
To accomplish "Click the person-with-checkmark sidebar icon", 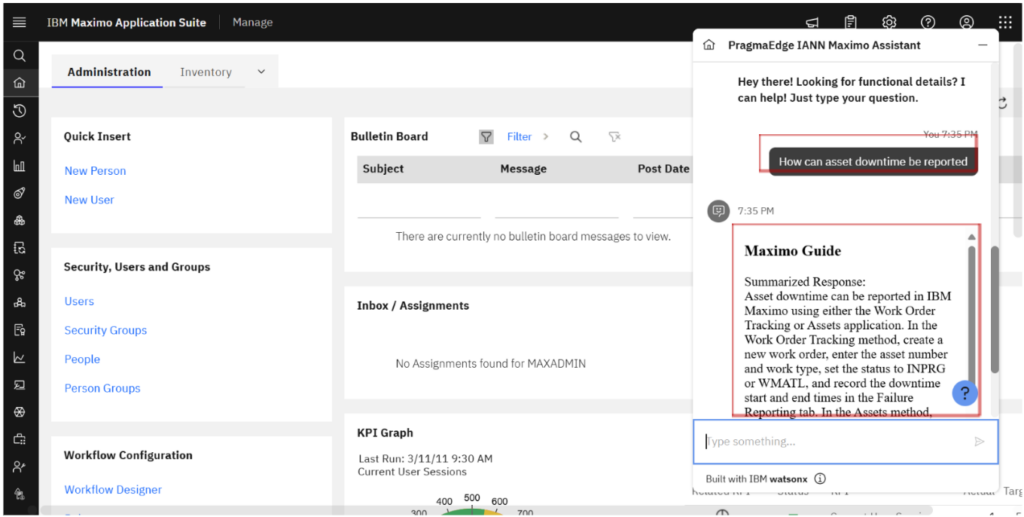I will point(19,138).
